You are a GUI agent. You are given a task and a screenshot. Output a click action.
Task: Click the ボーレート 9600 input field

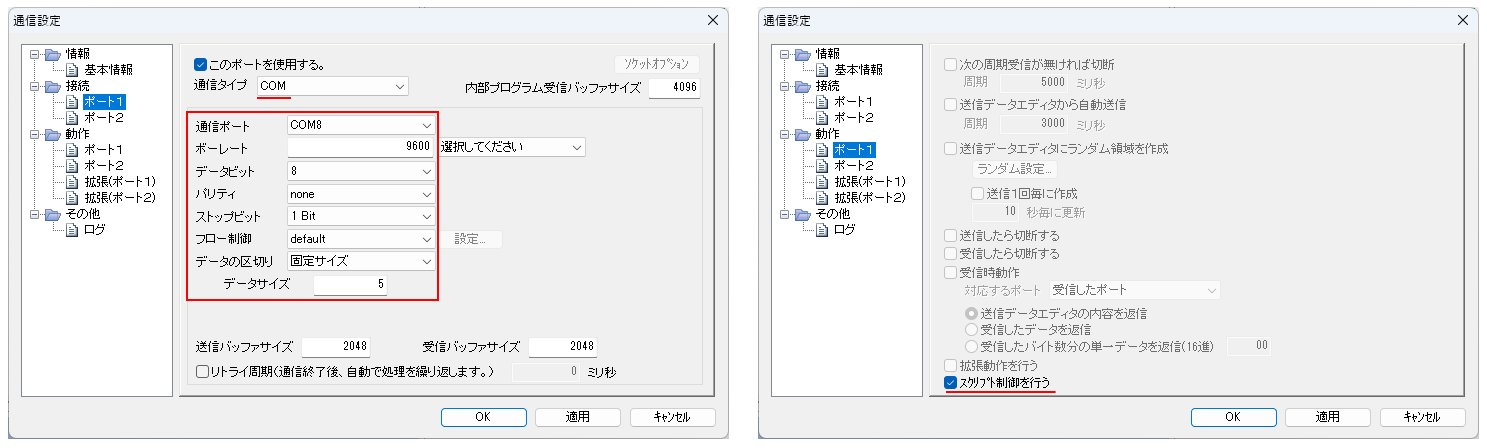[x=360, y=147]
